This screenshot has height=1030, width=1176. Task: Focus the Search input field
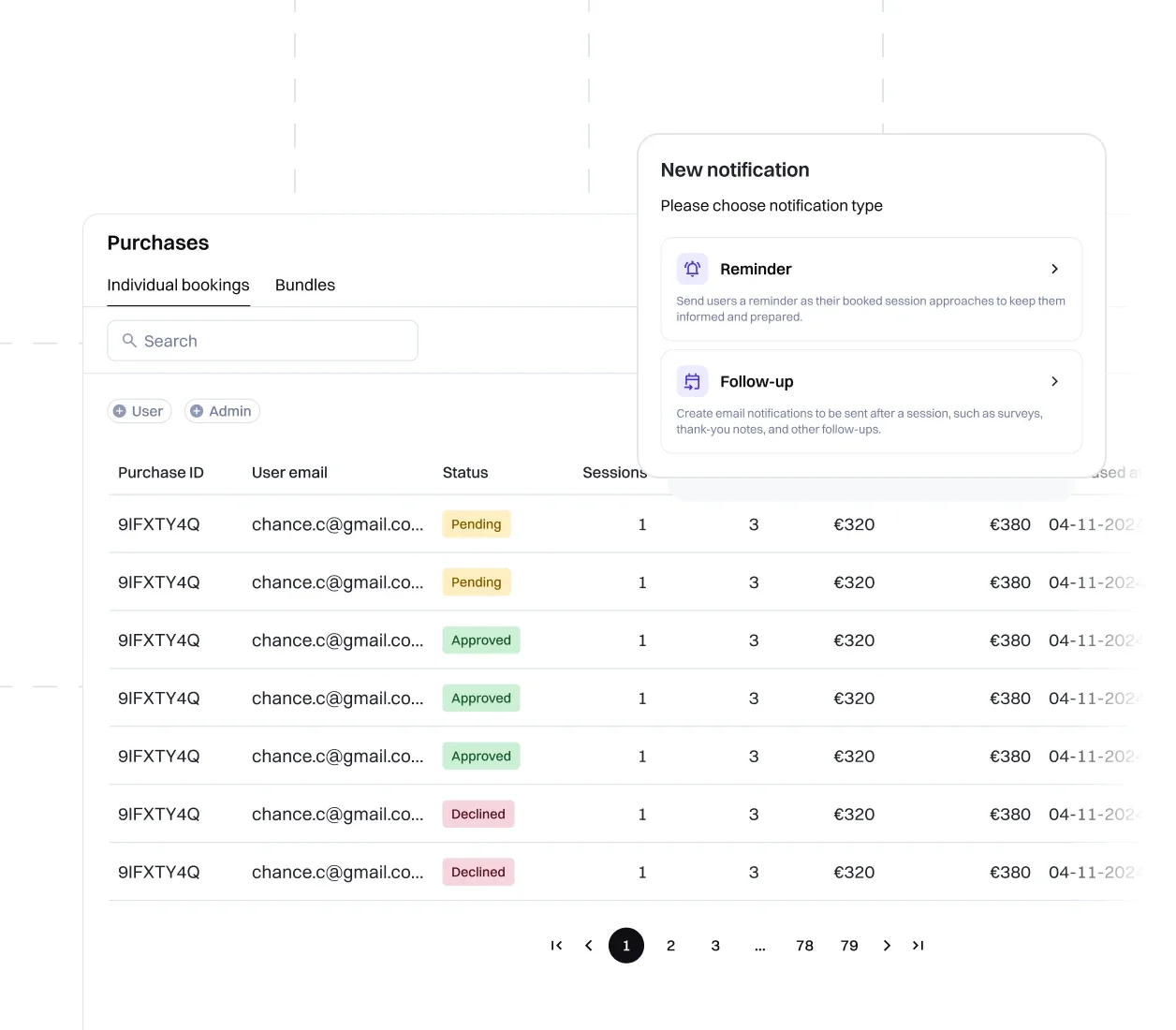click(263, 341)
